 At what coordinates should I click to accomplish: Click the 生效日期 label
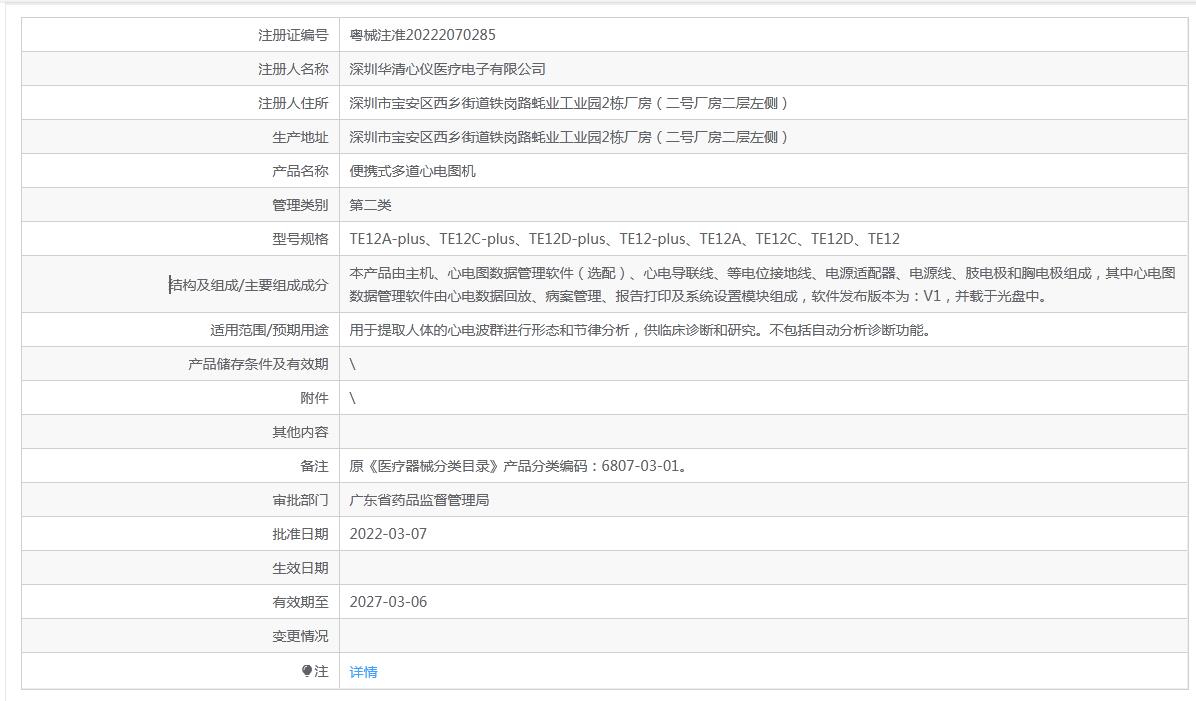(x=300, y=568)
